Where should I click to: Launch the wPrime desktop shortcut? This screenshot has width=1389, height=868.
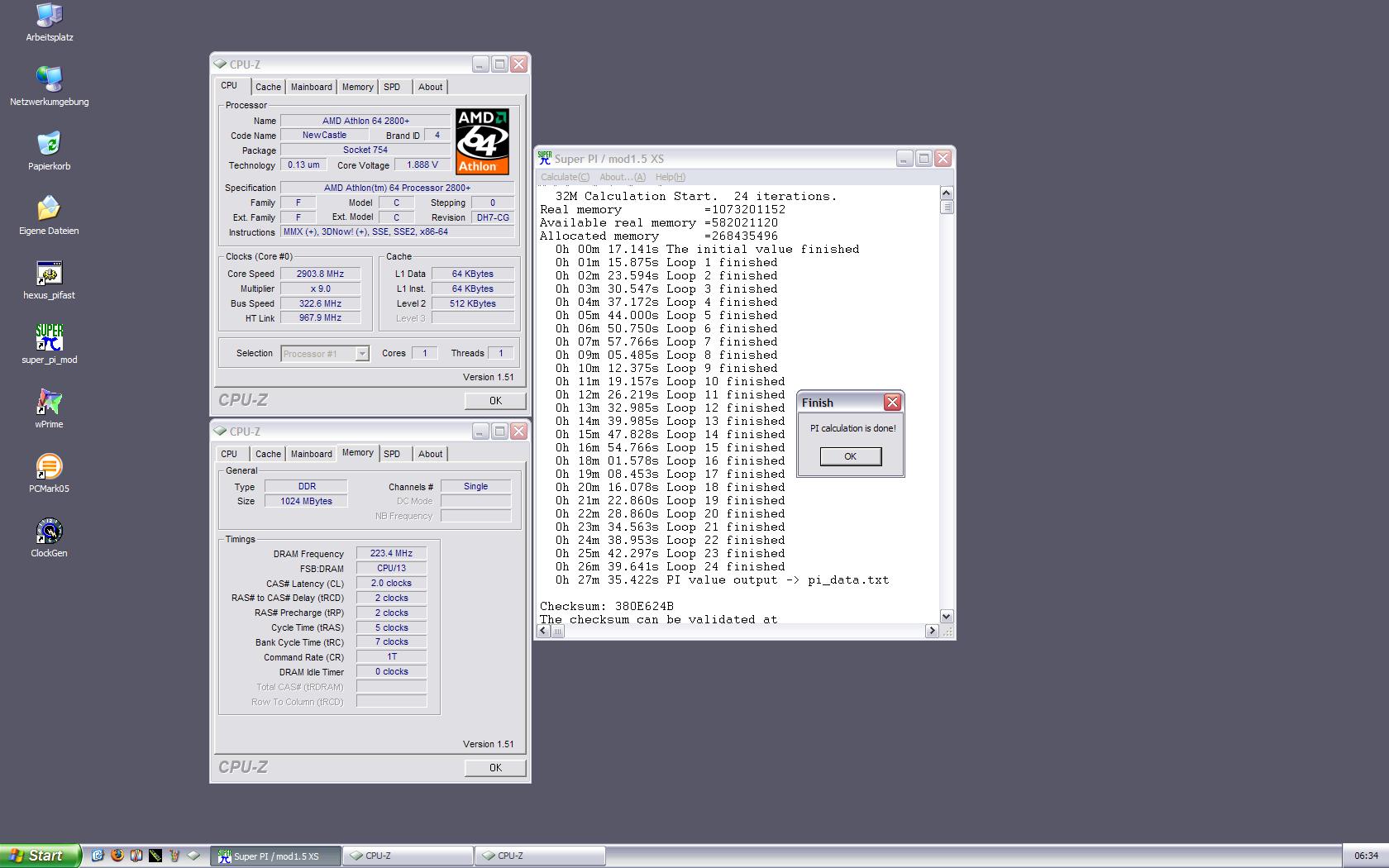[49, 408]
